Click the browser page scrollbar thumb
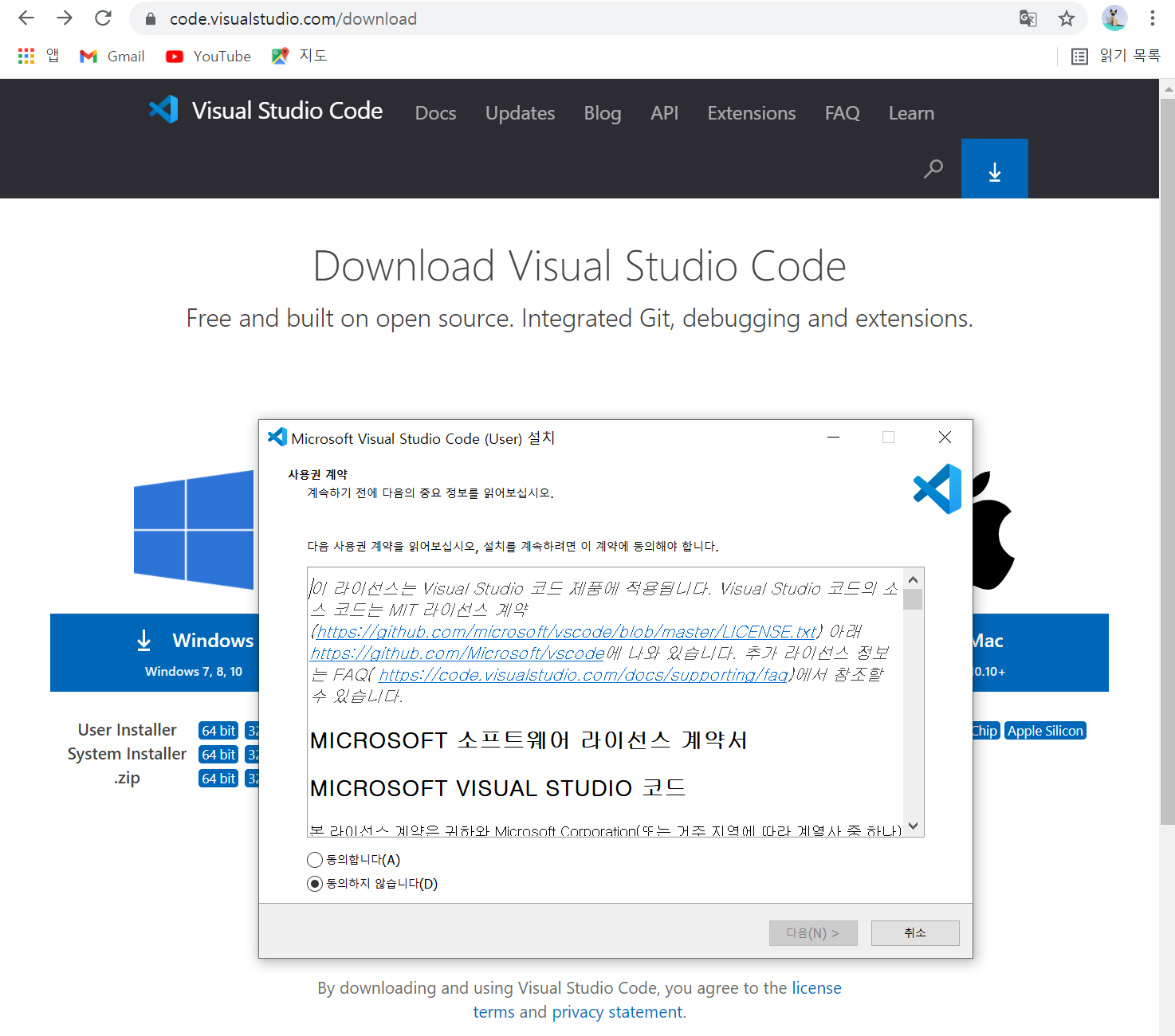Screen dimensions: 1175x1036 pos(1168,461)
